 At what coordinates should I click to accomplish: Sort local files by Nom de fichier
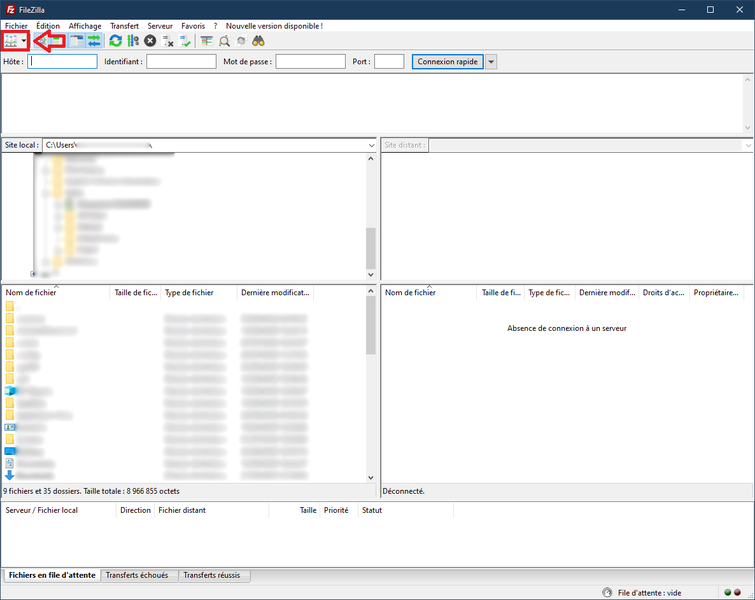point(56,292)
